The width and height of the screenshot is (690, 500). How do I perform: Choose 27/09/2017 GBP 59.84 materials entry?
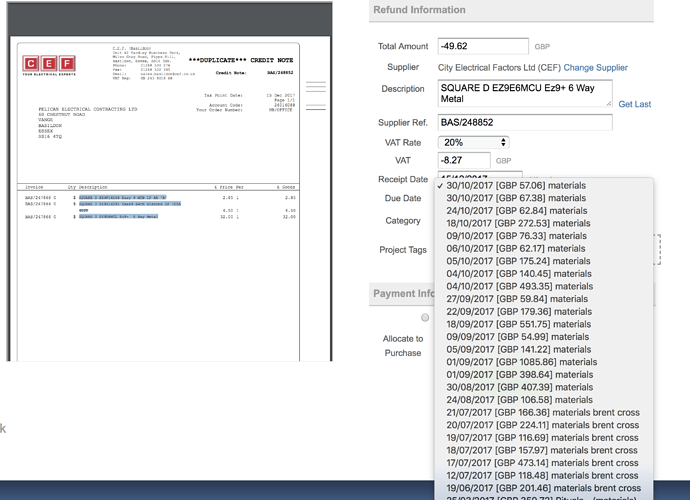[543, 299]
